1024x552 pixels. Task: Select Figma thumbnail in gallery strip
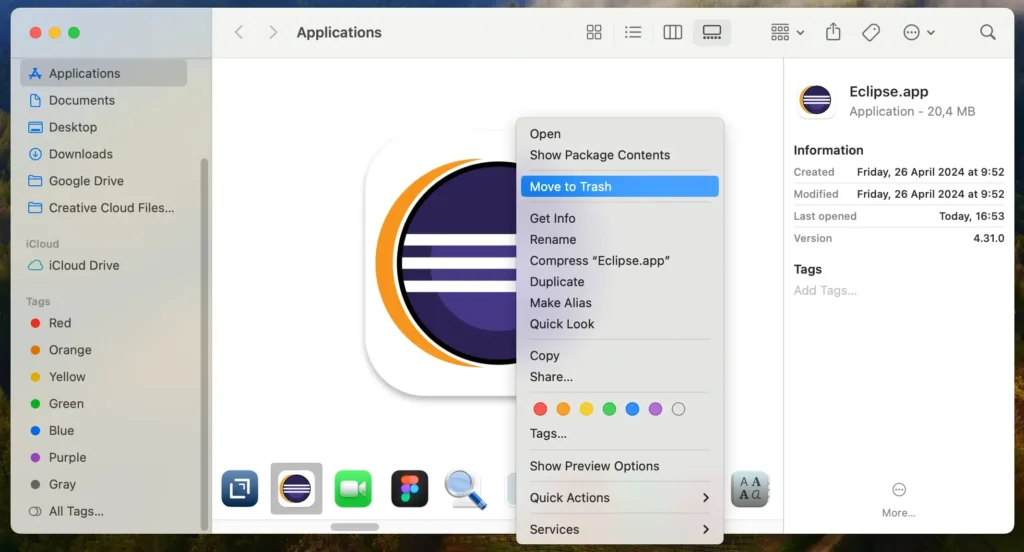[x=409, y=489]
